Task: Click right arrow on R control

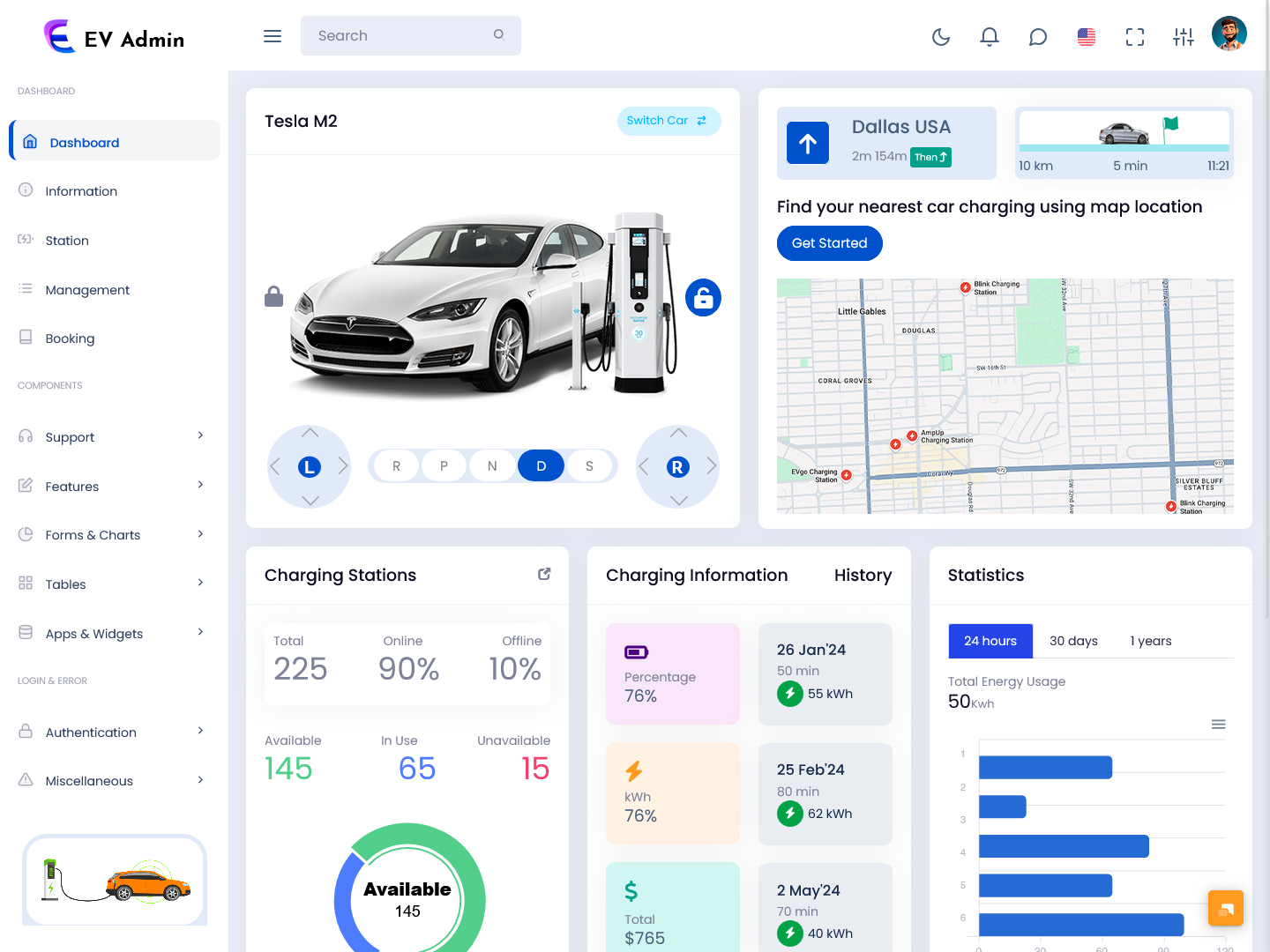Action: tap(712, 466)
